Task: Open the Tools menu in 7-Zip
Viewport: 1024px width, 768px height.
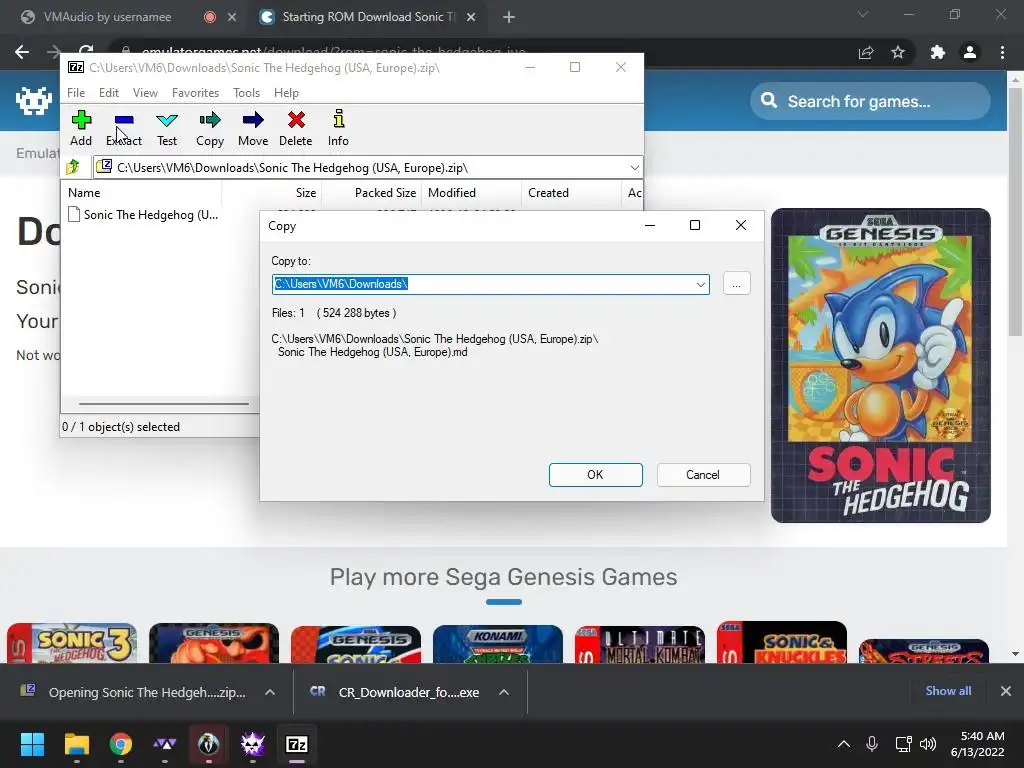Action: click(x=246, y=93)
